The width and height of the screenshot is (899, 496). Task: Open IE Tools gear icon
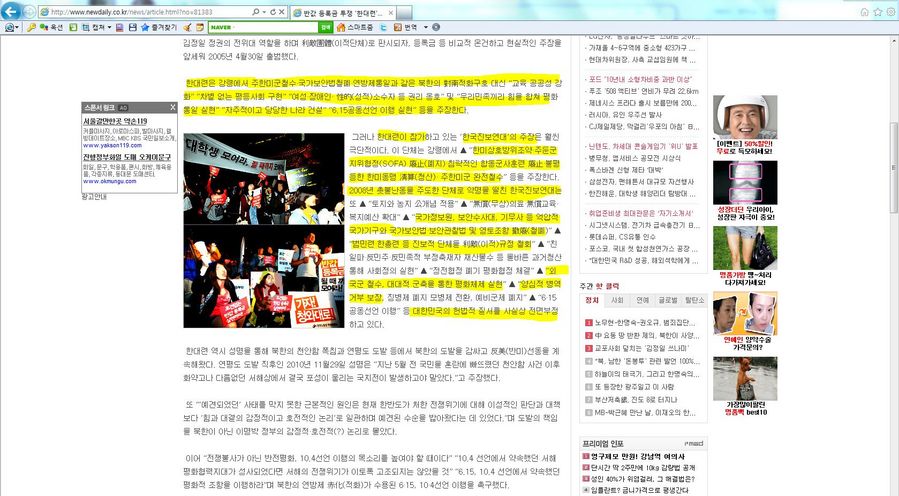[889, 12]
